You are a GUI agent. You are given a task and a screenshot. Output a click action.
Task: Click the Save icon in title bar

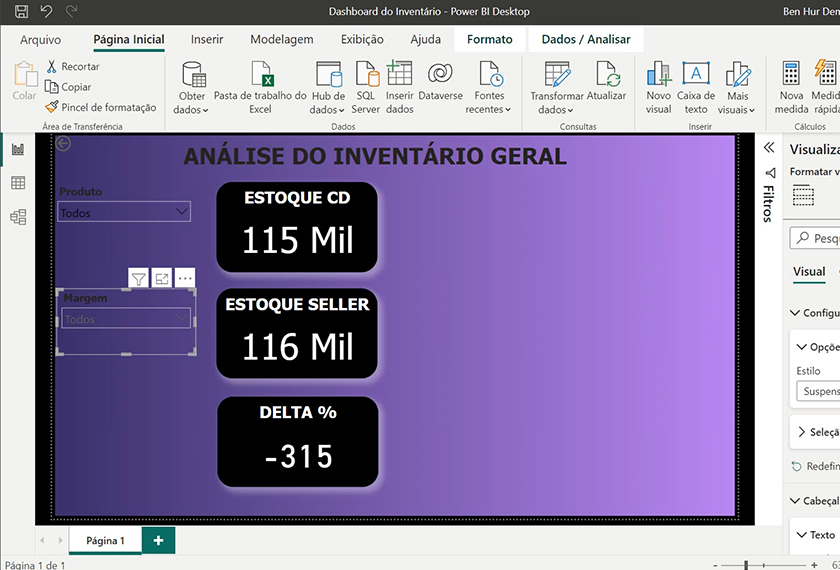21,12
